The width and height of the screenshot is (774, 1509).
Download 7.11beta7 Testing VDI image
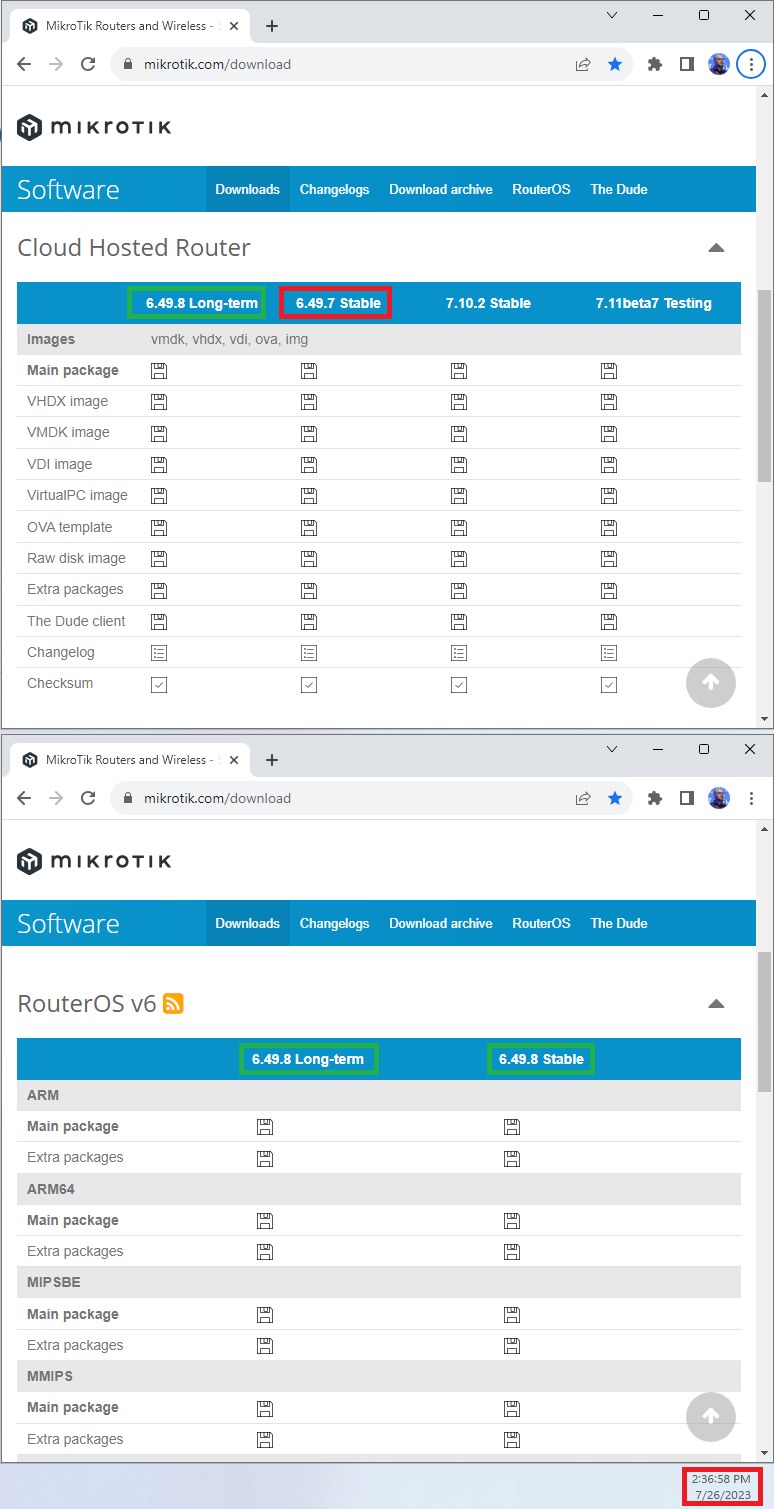pos(608,465)
